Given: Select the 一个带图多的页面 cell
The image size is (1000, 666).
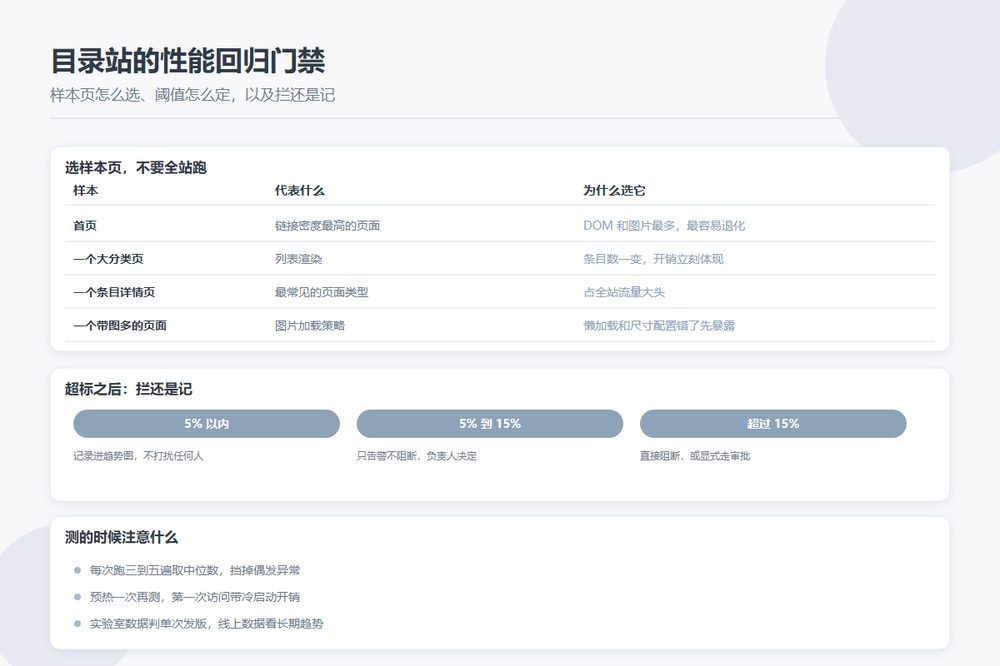Looking at the screenshot, I should coord(120,325).
